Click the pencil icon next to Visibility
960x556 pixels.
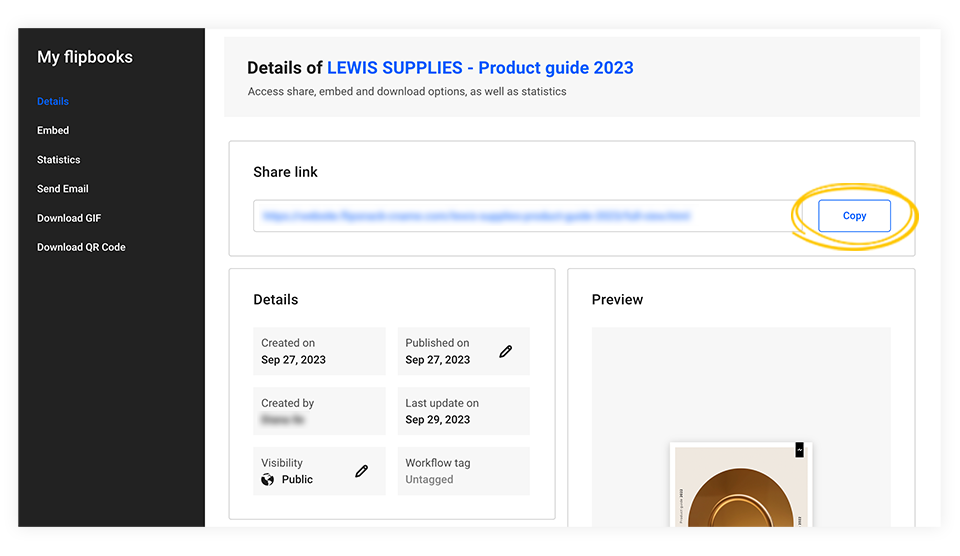pyautogui.click(x=362, y=471)
